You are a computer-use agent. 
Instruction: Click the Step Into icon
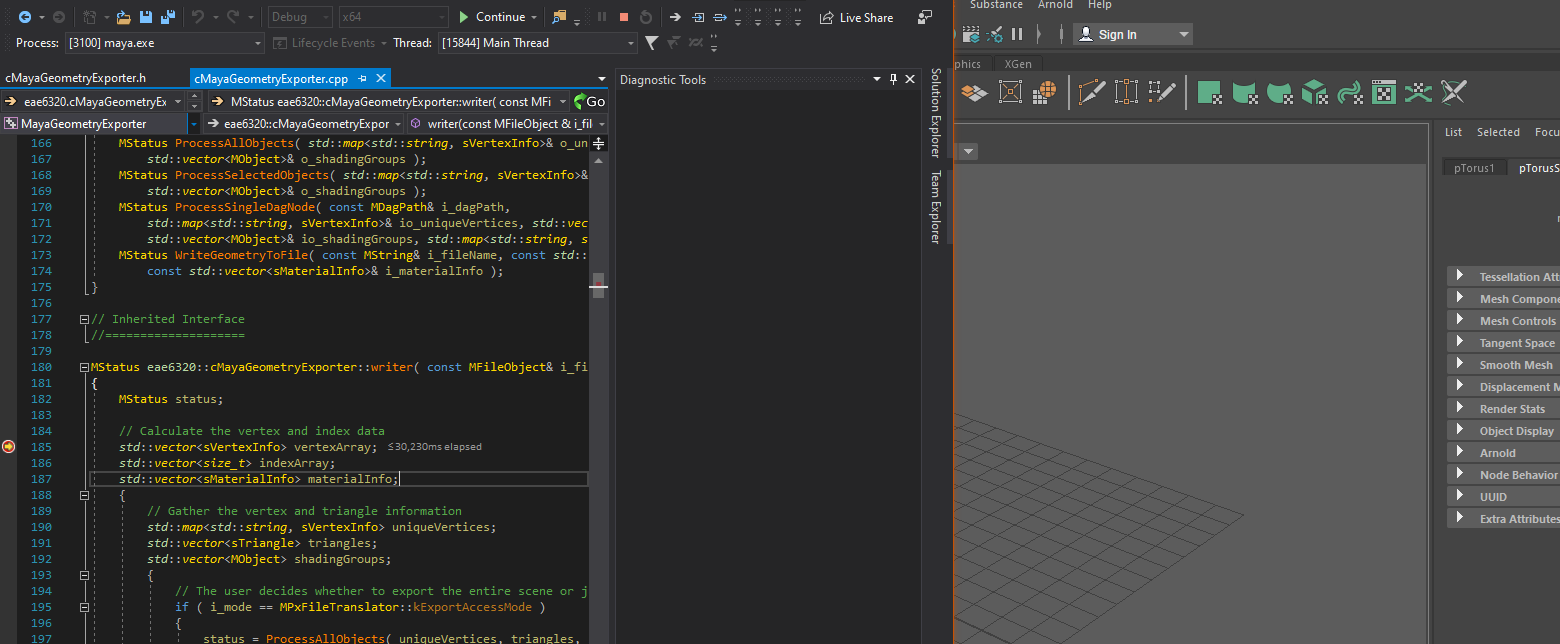[698, 17]
